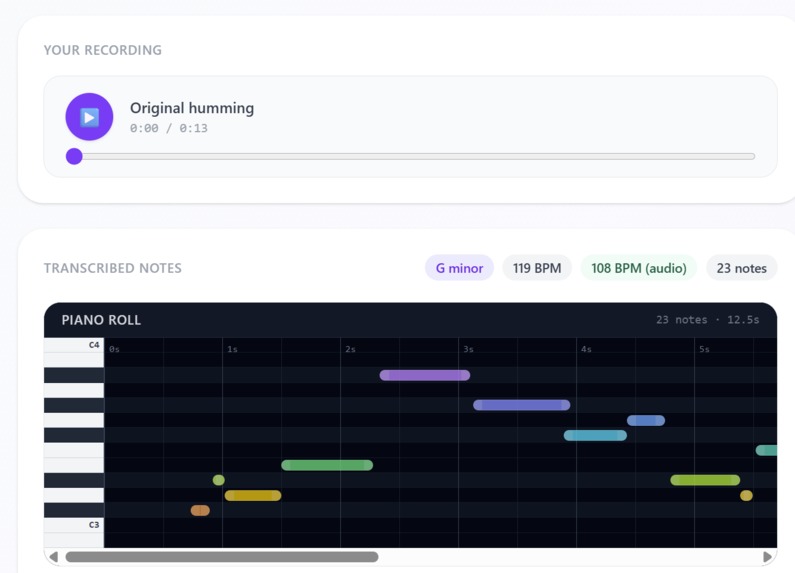Image resolution: width=795 pixels, height=573 pixels.
Task: Select the short blue note after 4s
Action: (646, 420)
